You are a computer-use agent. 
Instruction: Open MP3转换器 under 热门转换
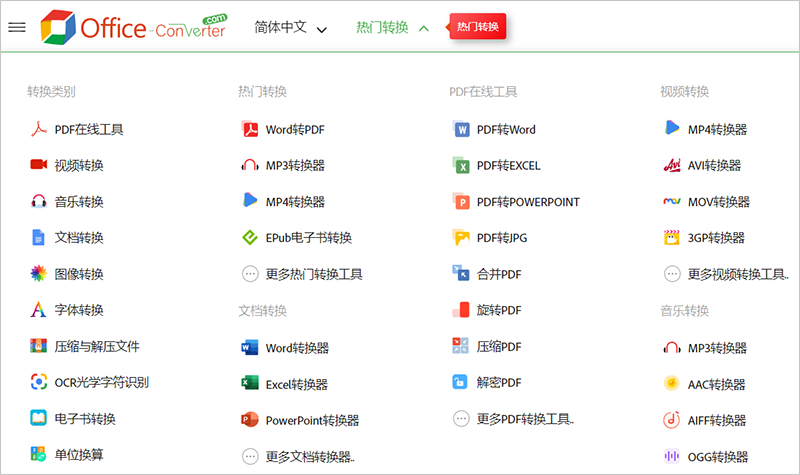pos(283,165)
